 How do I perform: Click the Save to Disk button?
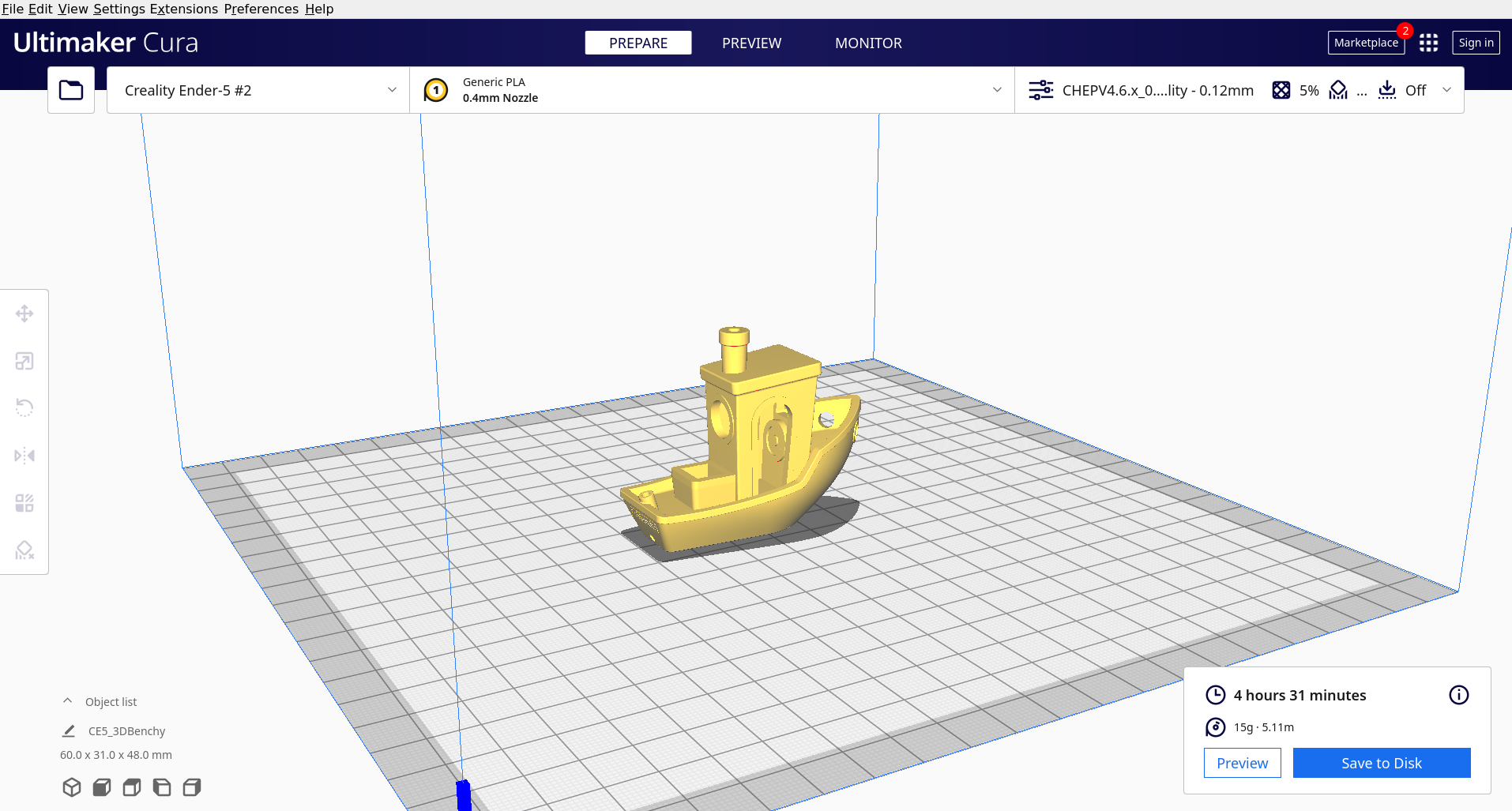click(x=1381, y=762)
